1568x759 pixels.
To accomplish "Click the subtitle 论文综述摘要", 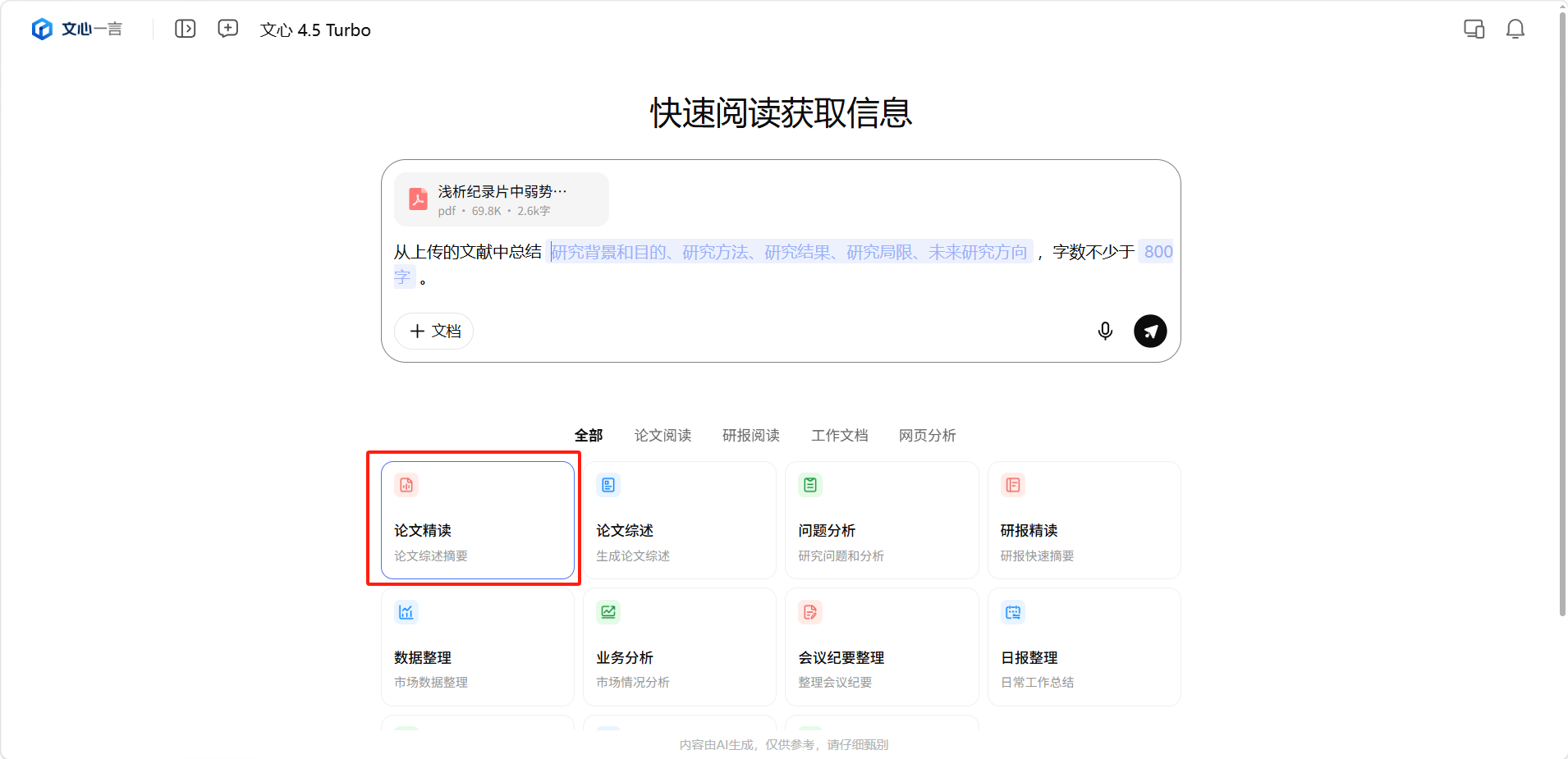I will pos(431,556).
